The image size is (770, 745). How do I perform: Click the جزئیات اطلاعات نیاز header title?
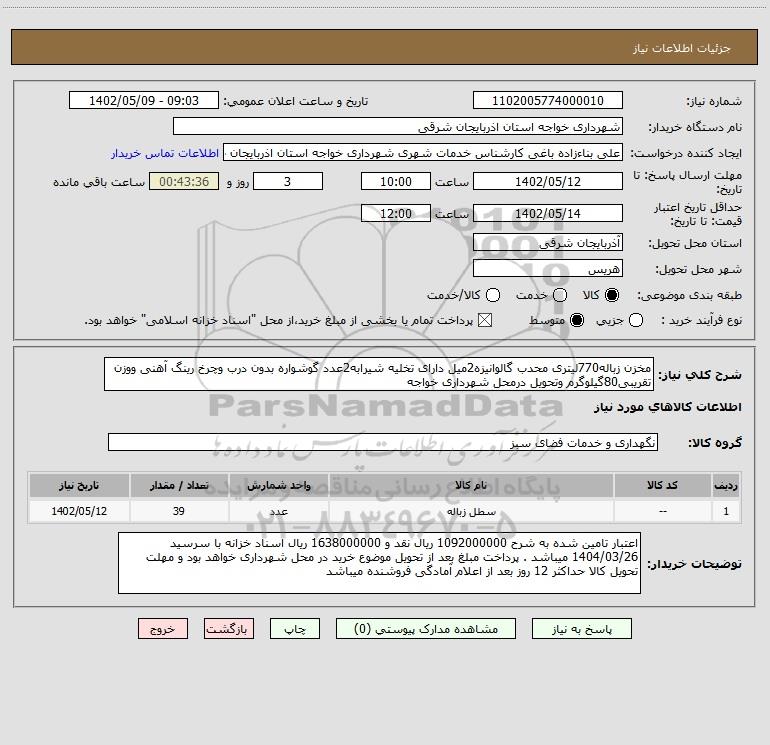pos(682,48)
